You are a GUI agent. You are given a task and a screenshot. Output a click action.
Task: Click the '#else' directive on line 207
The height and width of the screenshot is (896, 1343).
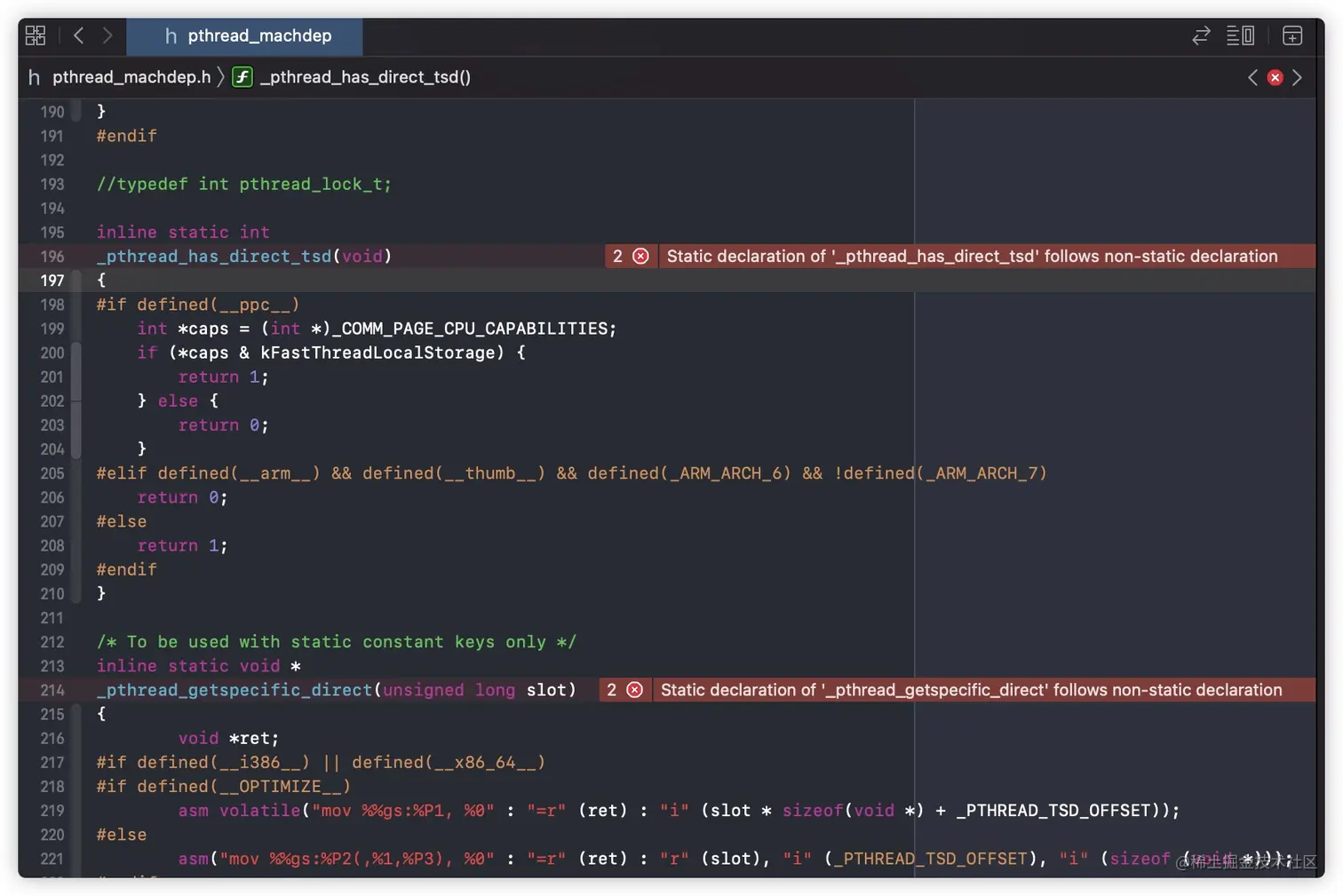(x=122, y=522)
